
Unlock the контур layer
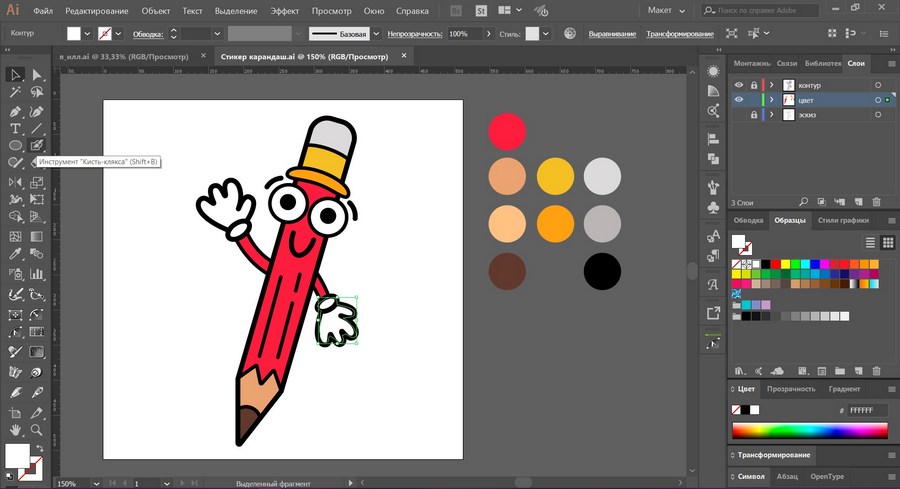[754, 85]
